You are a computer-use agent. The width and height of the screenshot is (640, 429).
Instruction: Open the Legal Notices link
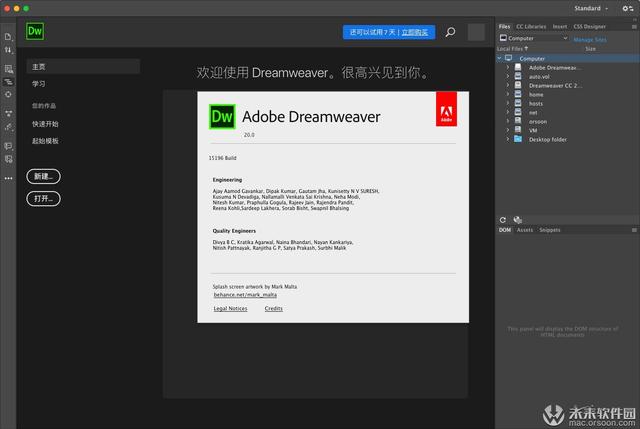[x=230, y=309]
